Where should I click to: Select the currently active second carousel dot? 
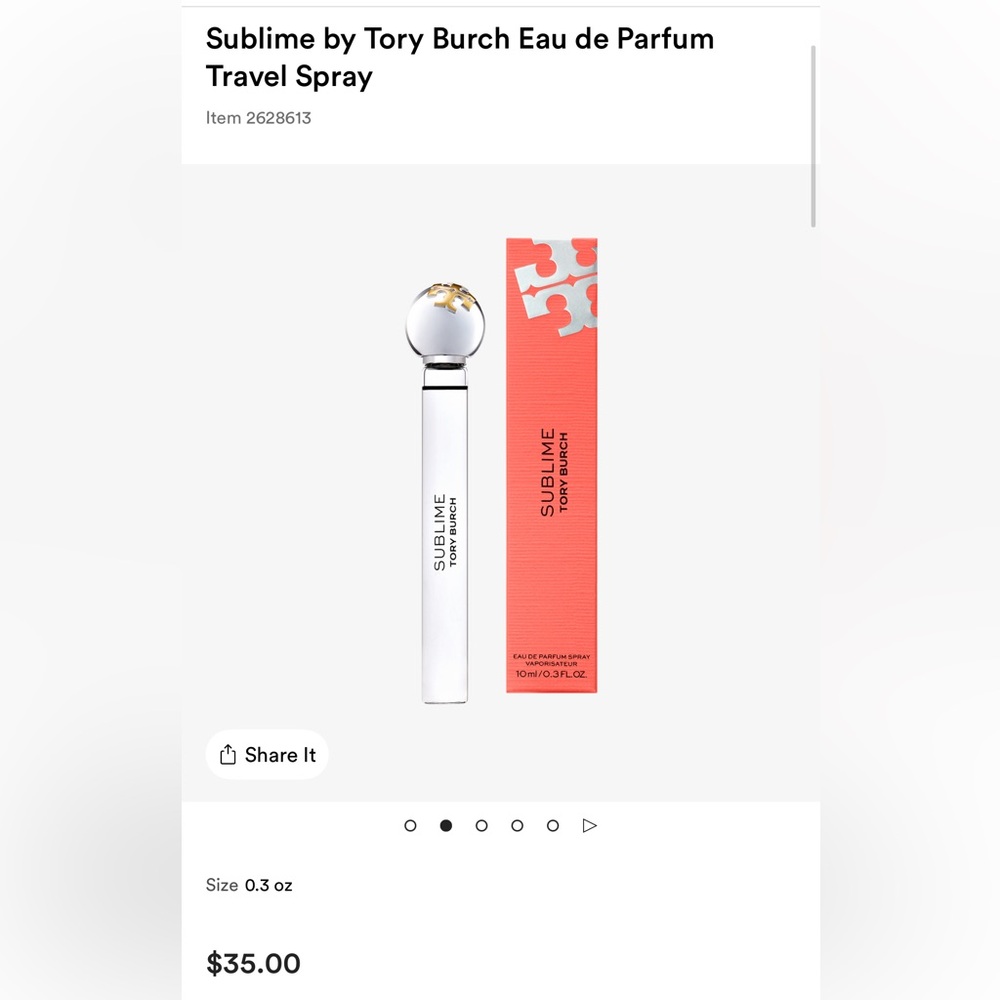click(x=446, y=825)
